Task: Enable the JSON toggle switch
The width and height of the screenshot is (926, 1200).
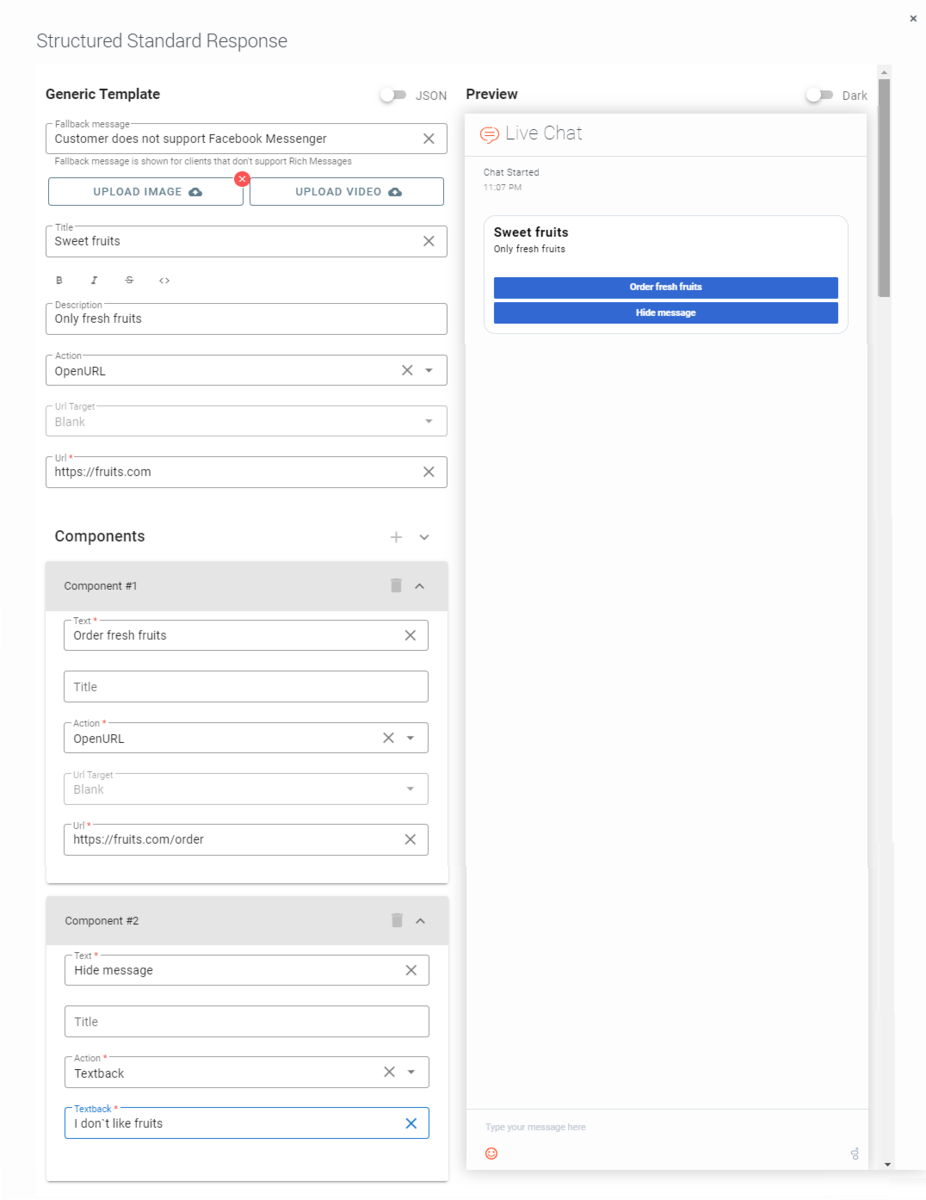Action: pos(393,95)
